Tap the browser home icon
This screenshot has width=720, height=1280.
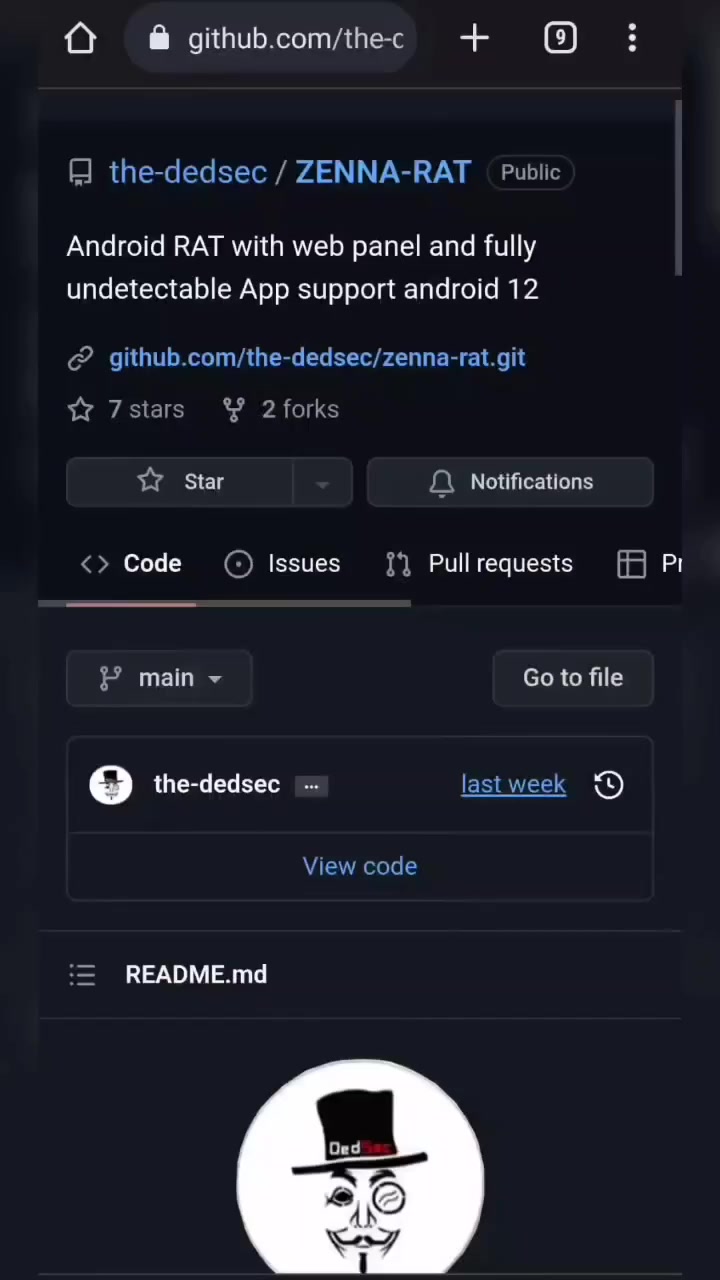tap(80, 39)
